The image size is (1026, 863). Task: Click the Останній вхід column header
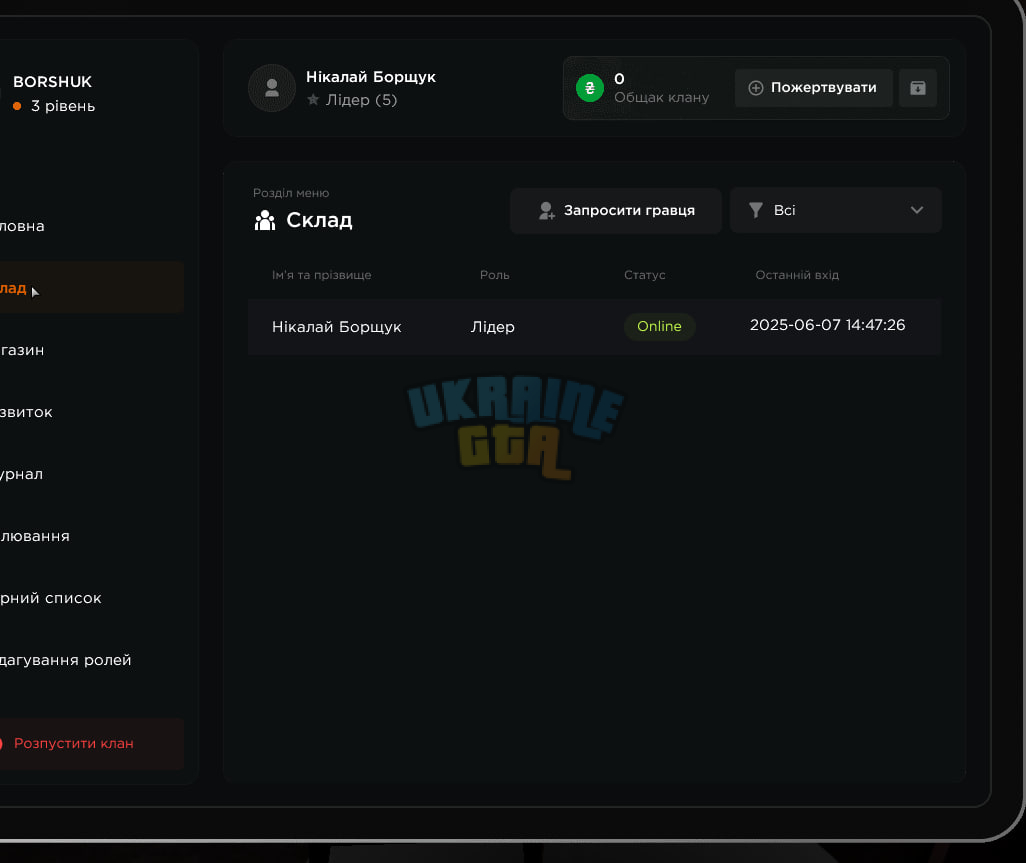[797, 275]
